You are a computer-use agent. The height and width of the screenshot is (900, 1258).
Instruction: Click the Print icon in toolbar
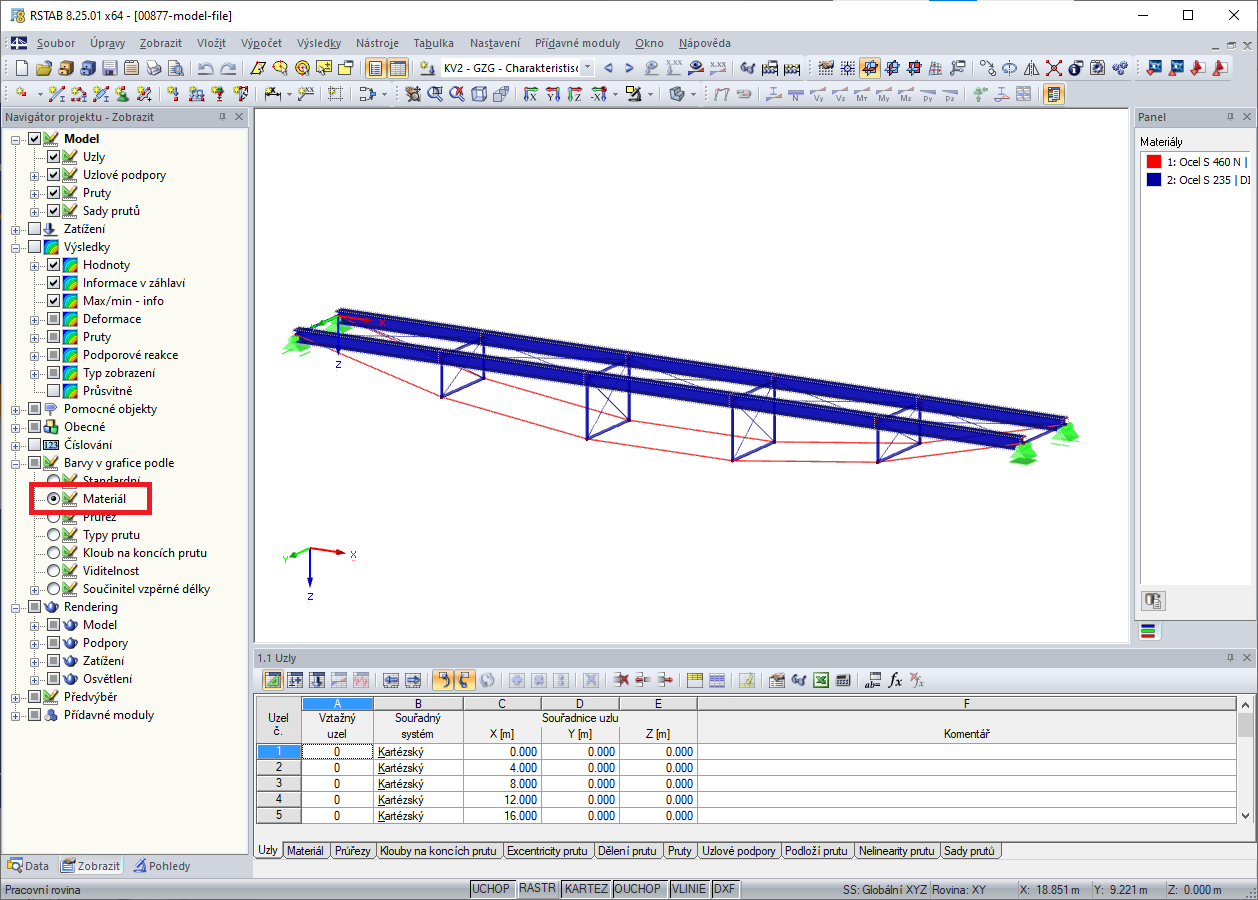(153, 68)
